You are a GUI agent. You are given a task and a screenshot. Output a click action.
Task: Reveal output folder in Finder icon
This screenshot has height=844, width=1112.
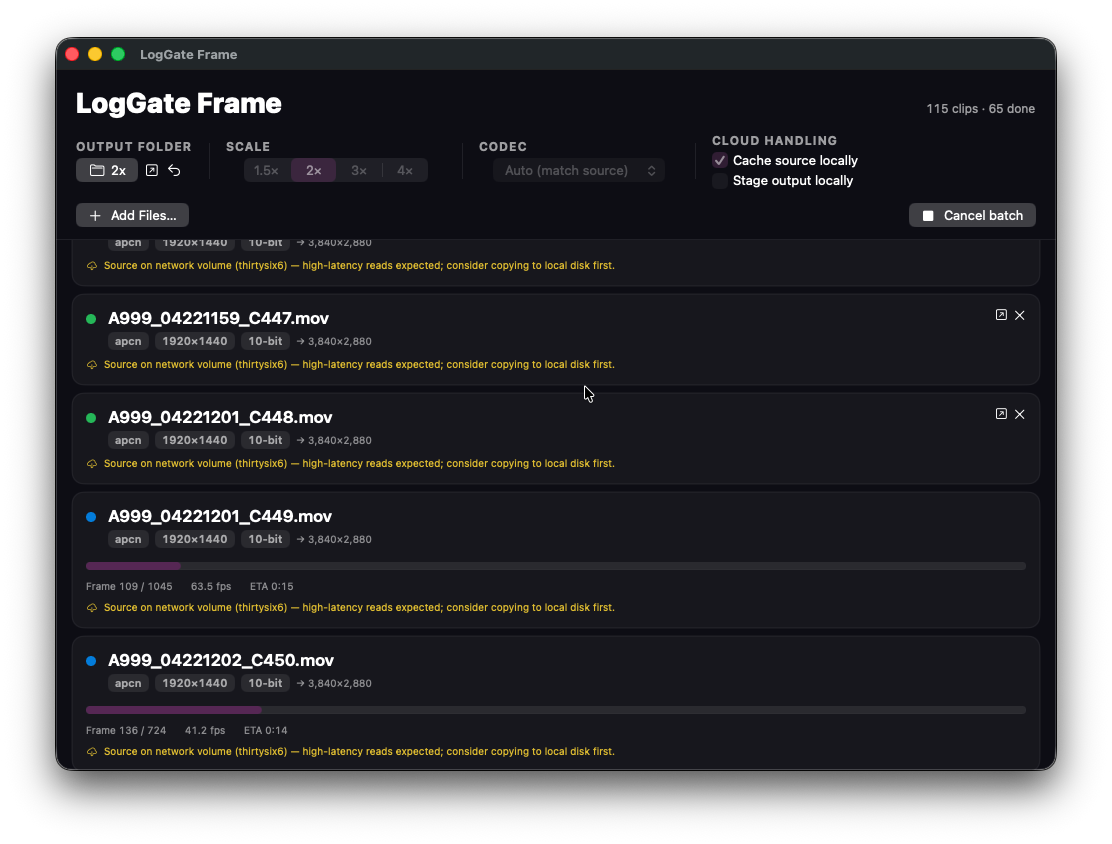[x=152, y=170]
